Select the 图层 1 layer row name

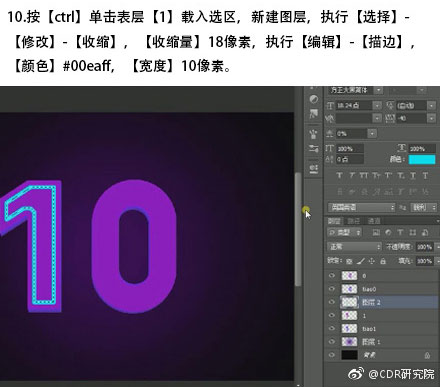point(371,342)
